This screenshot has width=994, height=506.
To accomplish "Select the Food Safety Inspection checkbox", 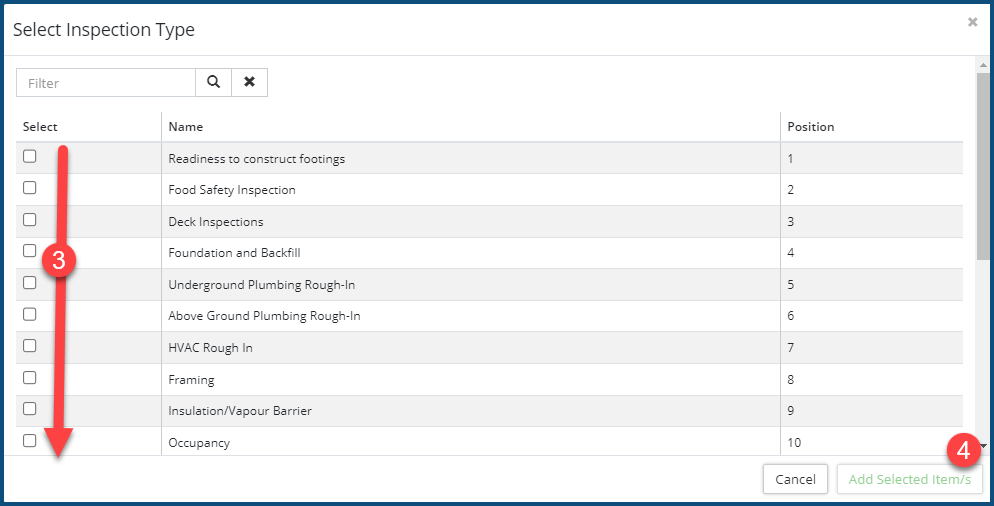I will (30, 188).
